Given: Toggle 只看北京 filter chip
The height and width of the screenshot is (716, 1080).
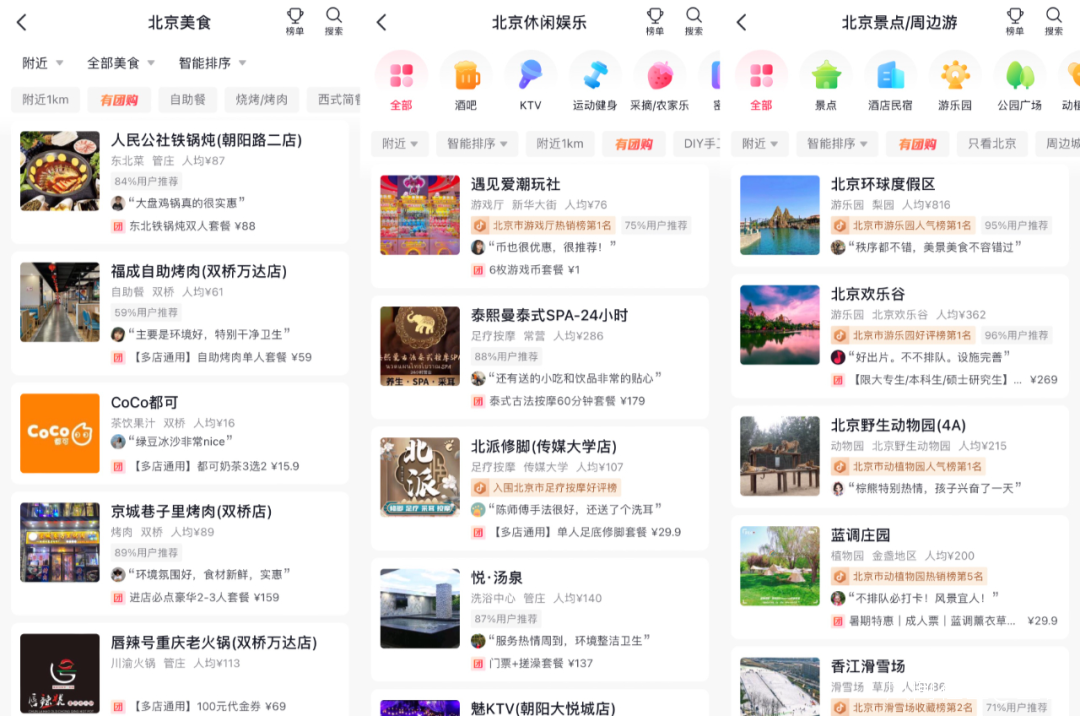Looking at the screenshot, I should 992,144.
